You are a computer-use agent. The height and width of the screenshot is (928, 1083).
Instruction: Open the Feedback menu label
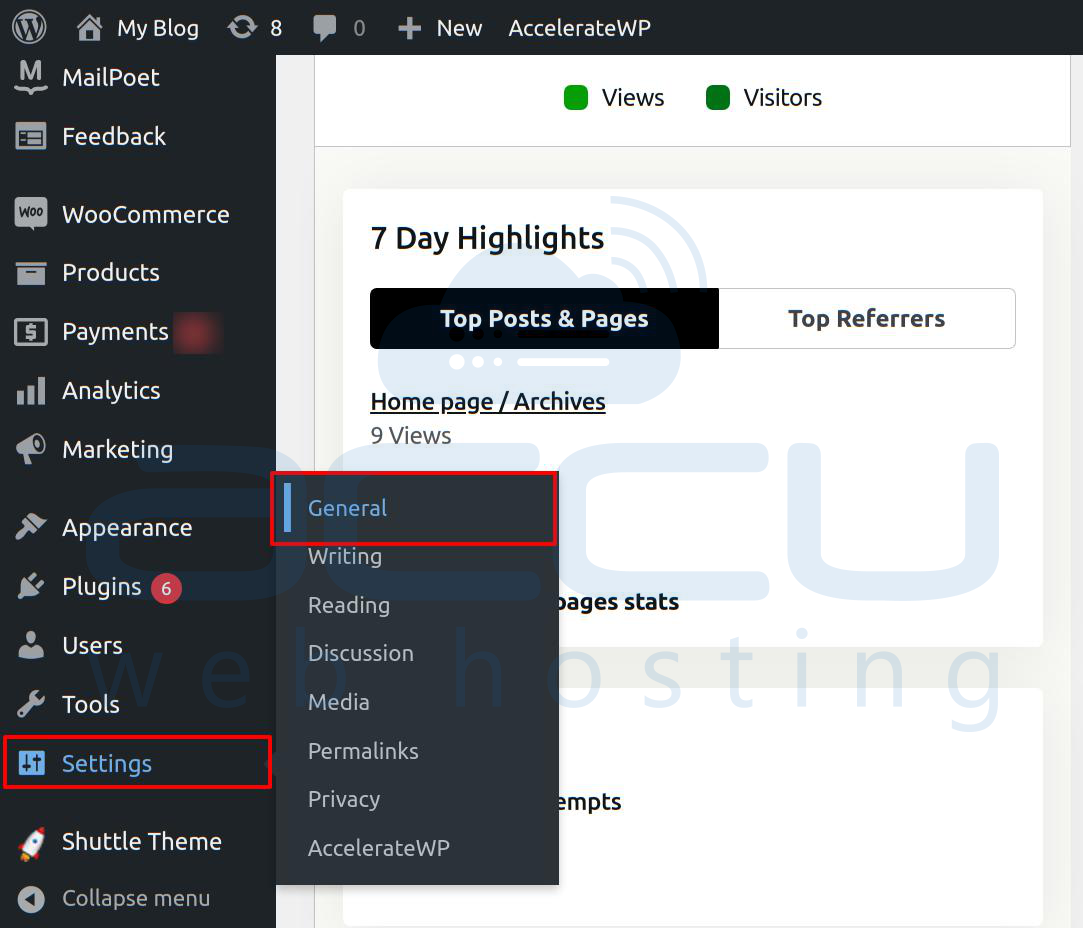pos(114,137)
